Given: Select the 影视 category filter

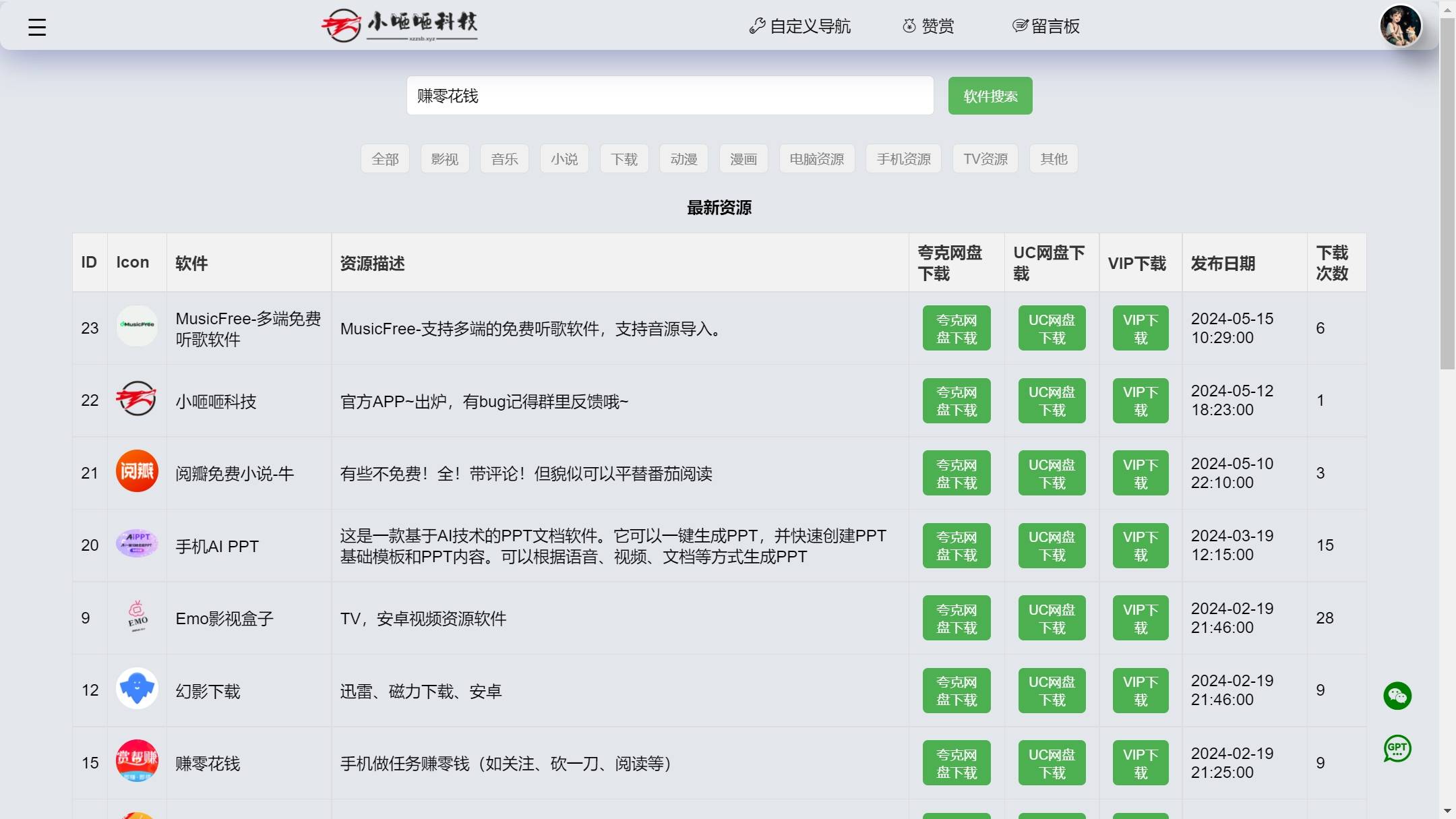Looking at the screenshot, I should [445, 159].
